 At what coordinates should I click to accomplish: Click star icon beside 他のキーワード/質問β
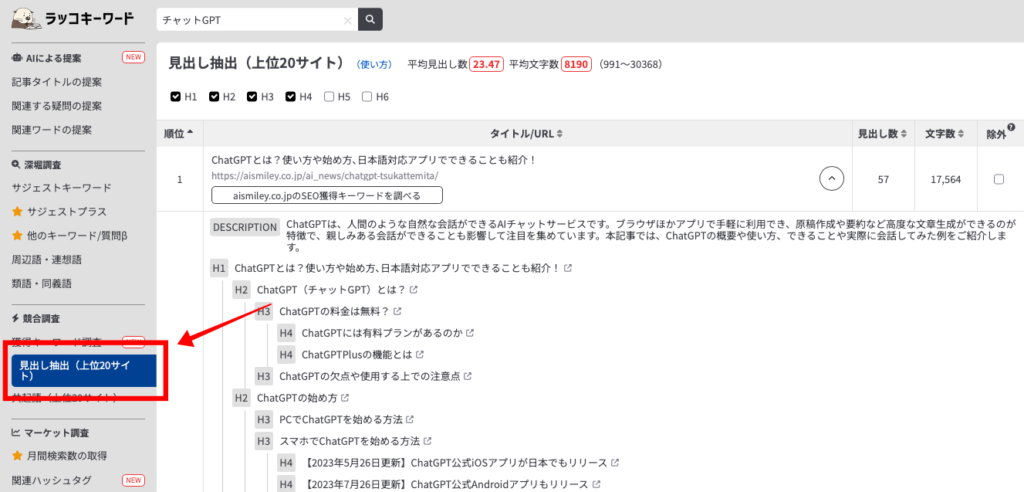[x=17, y=235]
